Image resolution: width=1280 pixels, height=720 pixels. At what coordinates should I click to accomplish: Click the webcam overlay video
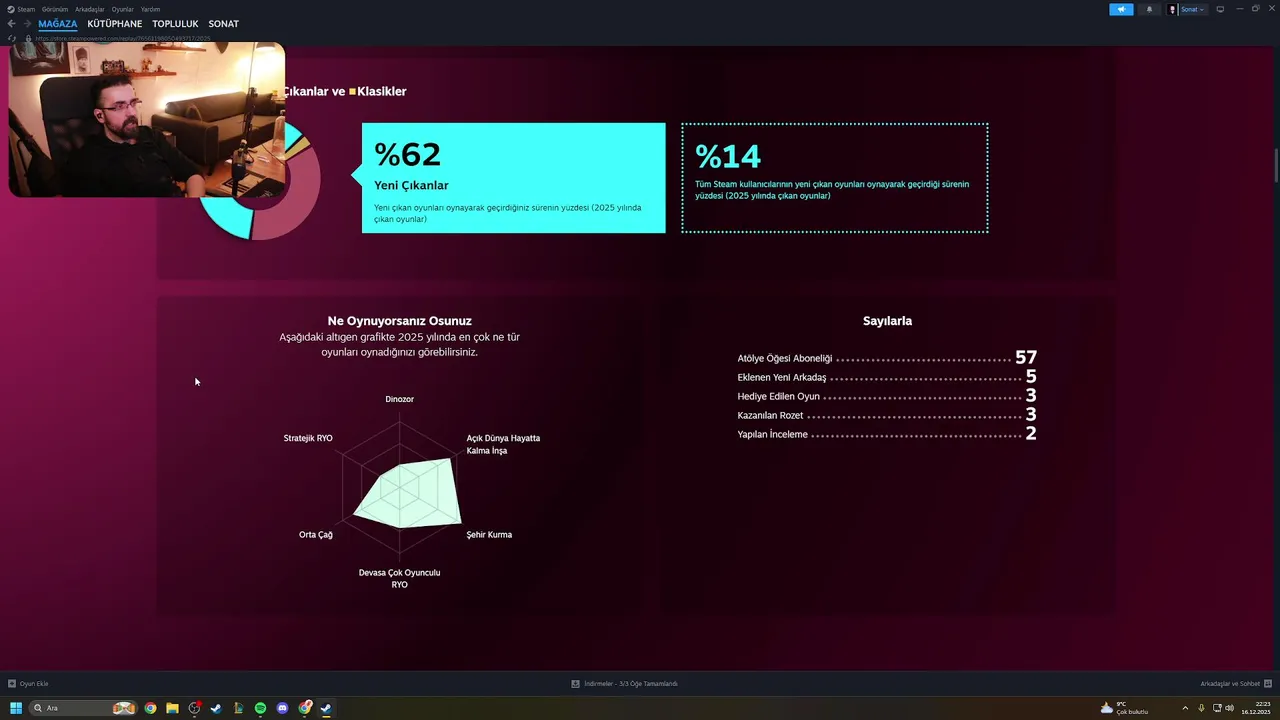point(146,120)
